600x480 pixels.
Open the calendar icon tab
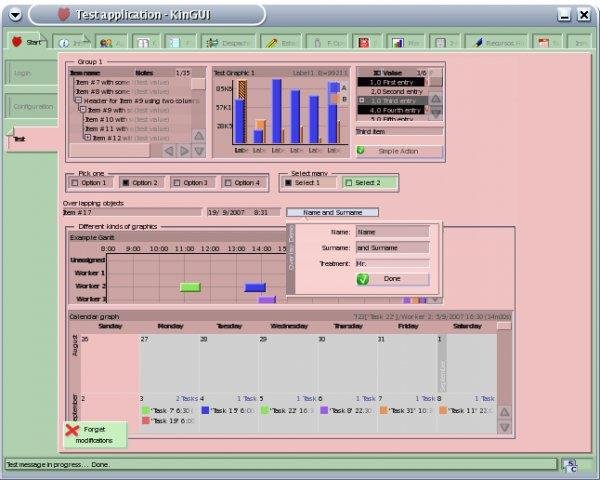pyautogui.click(x=548, y=42)
